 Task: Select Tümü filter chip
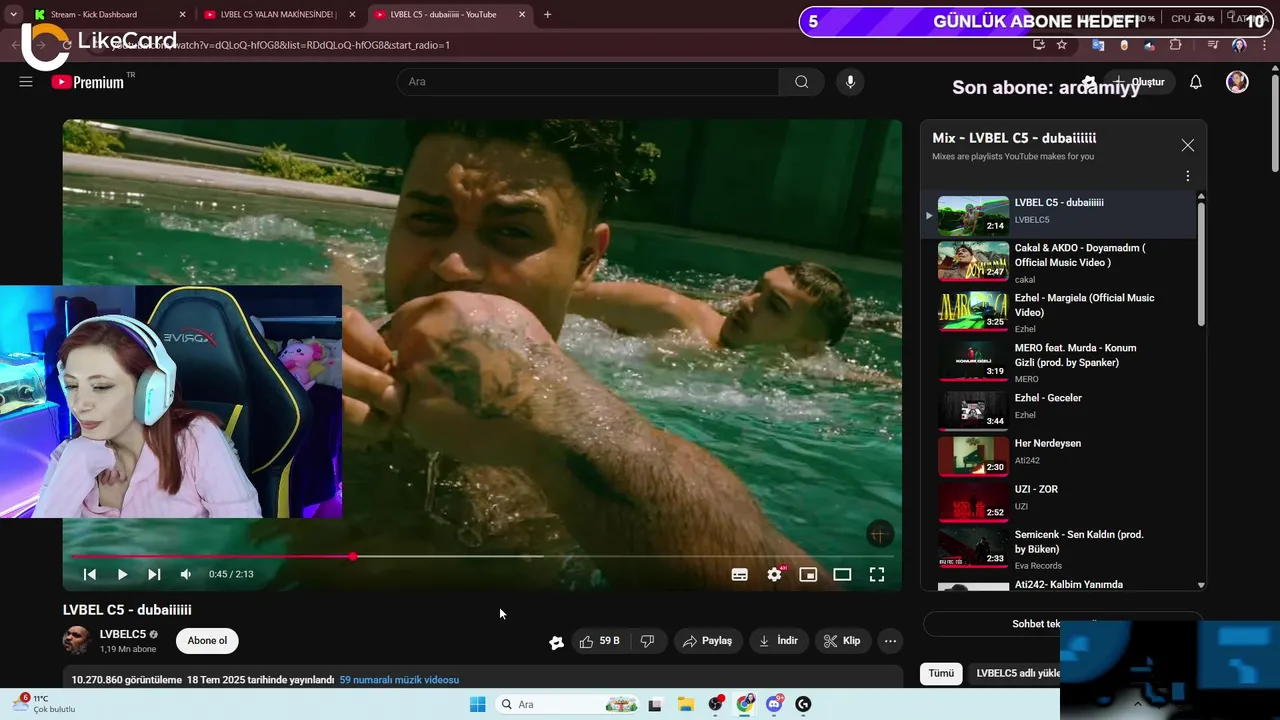point(941,673)
